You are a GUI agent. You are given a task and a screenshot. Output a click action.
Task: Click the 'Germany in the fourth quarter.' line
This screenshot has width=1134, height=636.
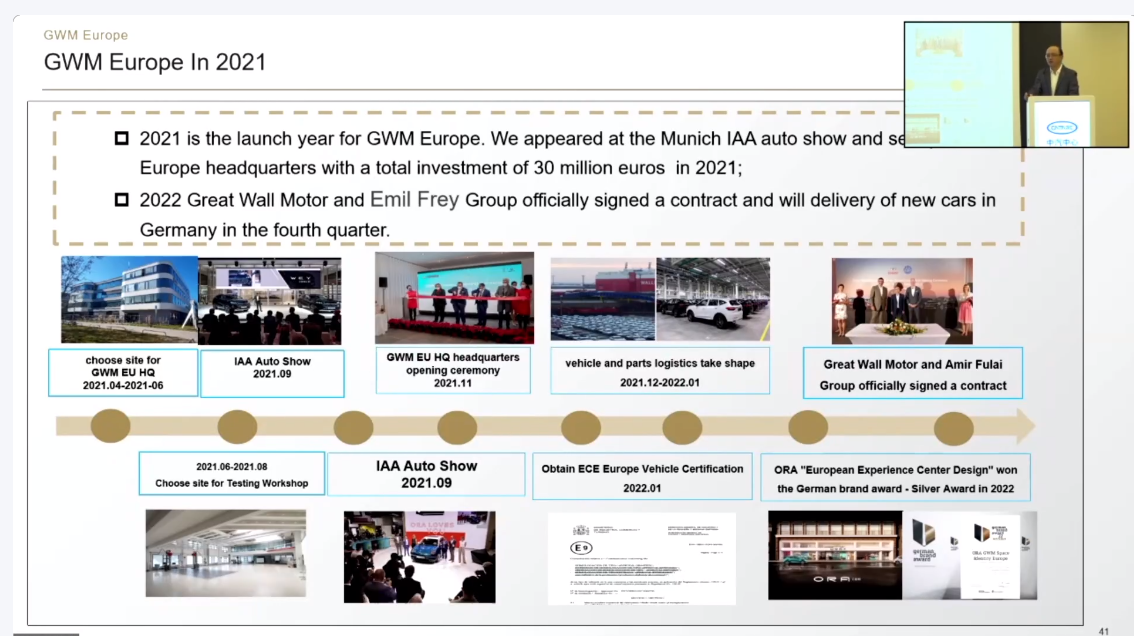tap(265, 230)
